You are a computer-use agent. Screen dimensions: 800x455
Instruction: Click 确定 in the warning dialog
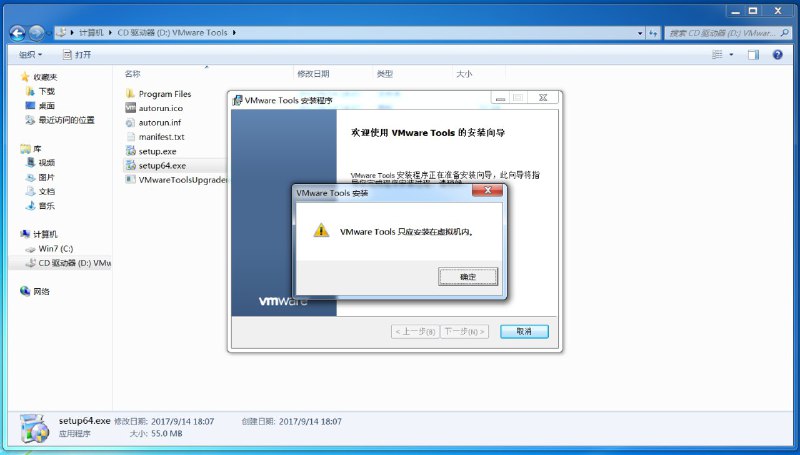pyautogui.click(x=468, y=276)
